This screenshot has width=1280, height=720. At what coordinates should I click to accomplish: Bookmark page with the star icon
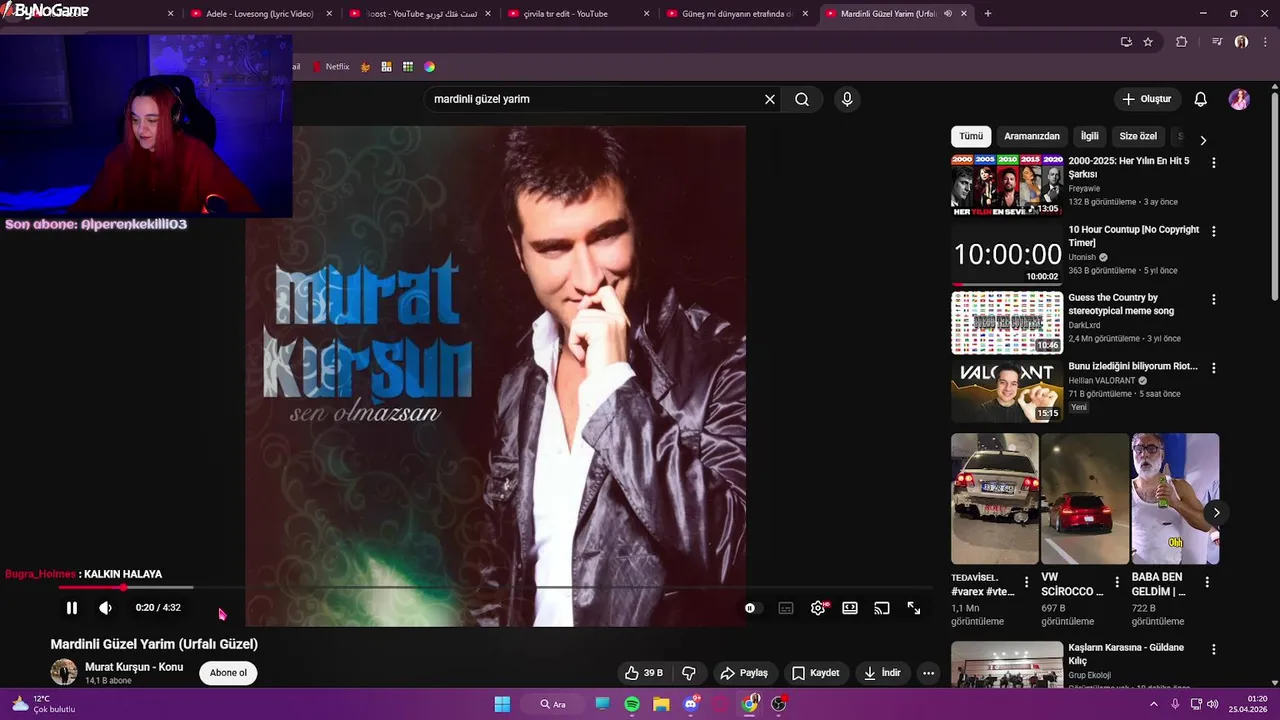1148,42
